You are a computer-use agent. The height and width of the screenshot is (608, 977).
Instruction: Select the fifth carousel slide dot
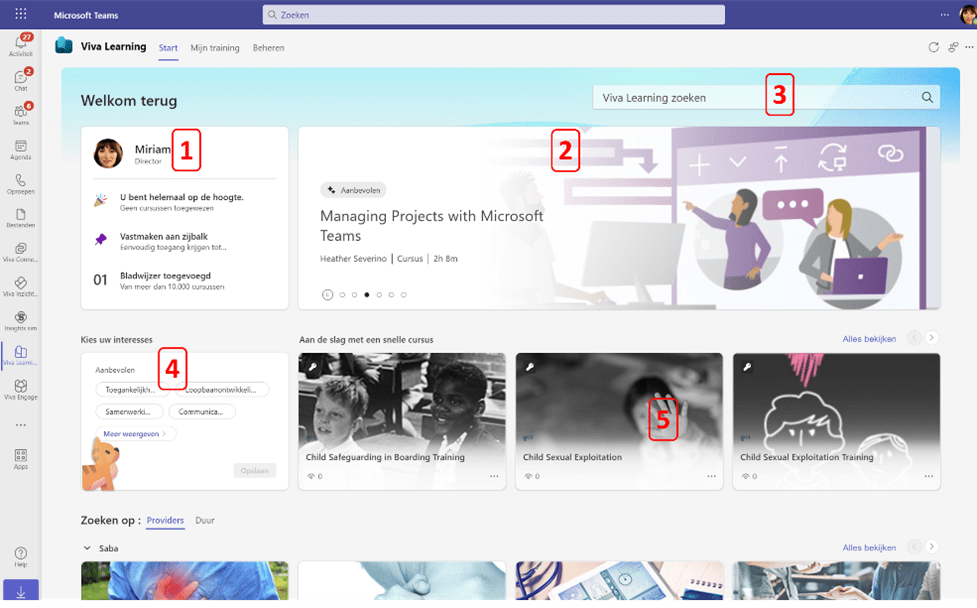pyautogui.click(x=391, y=295)
